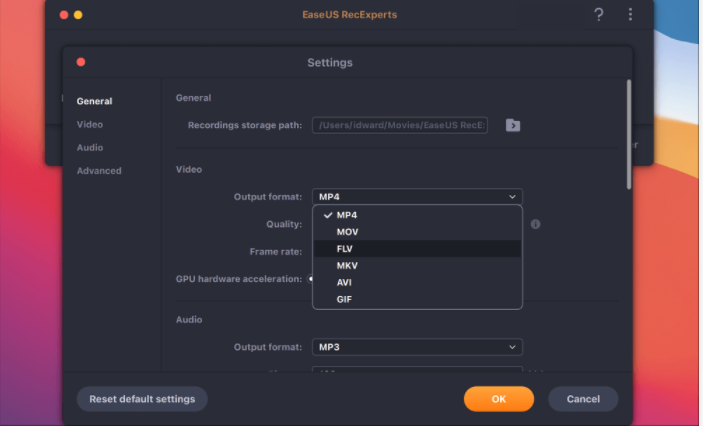This screenshot has width=703, height=426.
Task: Choose GIF from the format list
Action: tap(417, 299)
